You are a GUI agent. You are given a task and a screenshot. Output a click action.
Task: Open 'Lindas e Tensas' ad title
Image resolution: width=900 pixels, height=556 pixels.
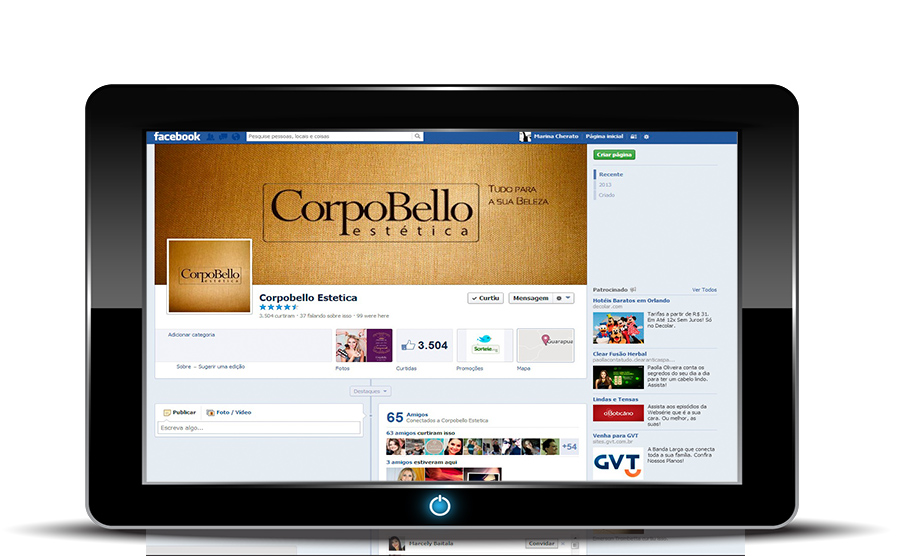[615, 399]
